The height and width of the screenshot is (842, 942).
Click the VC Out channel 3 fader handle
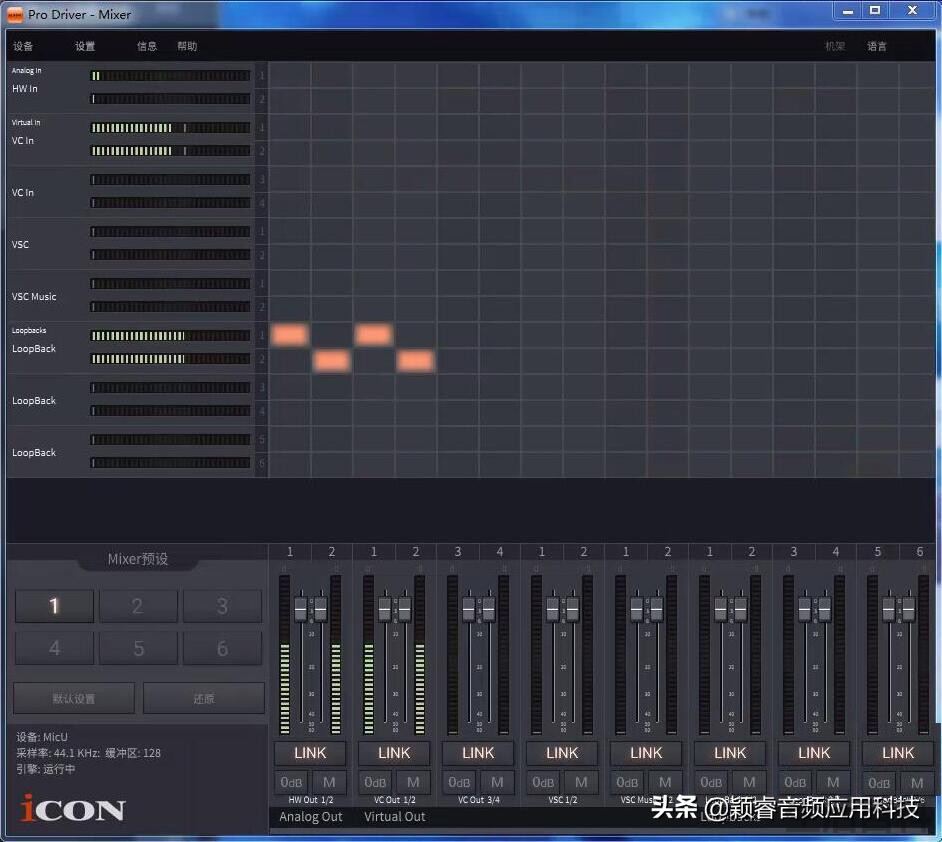tap(469, 610)
